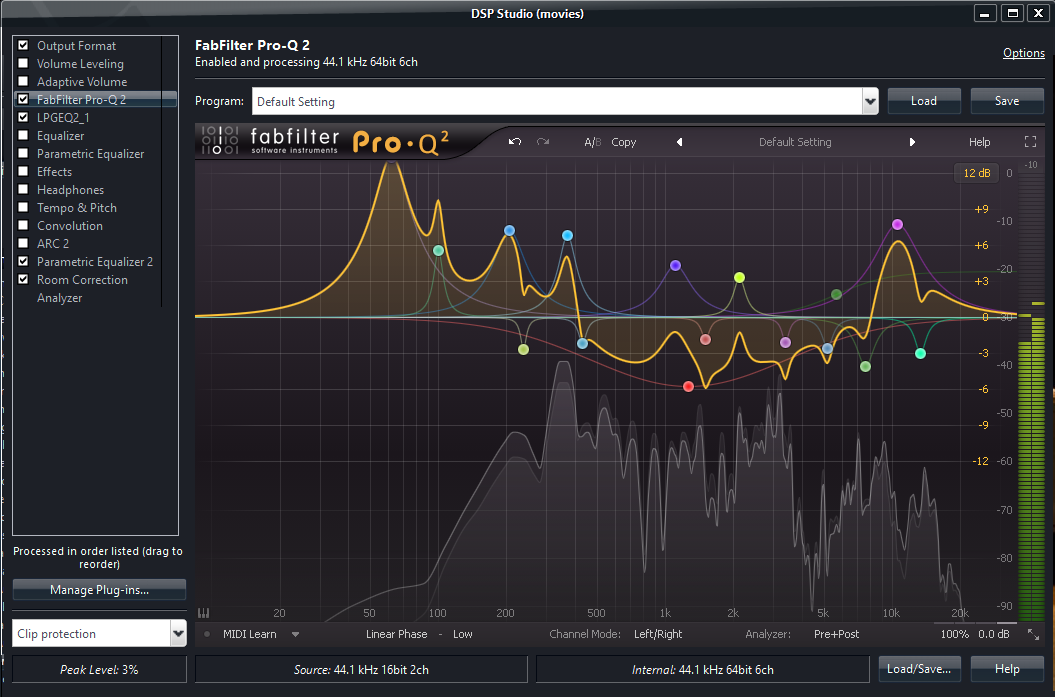Viewport: 1055px width, 697px height.
Task: Select the light blue band node below 500 Hz
Action: coord(583,343)
